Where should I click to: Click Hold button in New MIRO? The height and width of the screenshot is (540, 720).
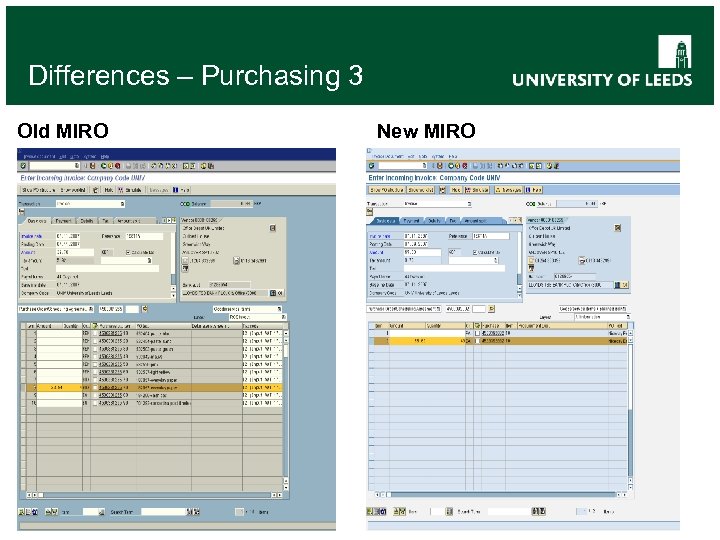coord(456,190)
